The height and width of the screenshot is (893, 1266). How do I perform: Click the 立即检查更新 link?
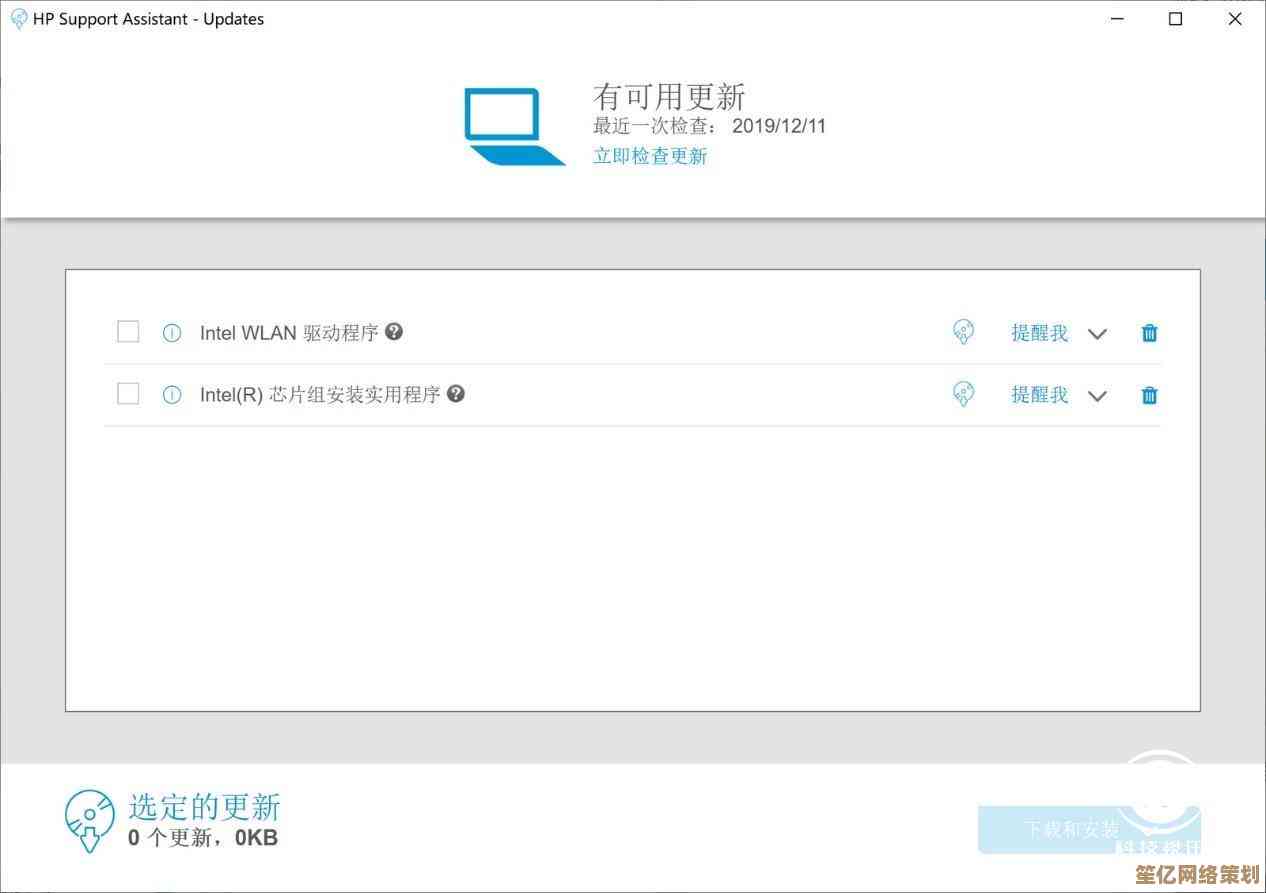(650, 156)
